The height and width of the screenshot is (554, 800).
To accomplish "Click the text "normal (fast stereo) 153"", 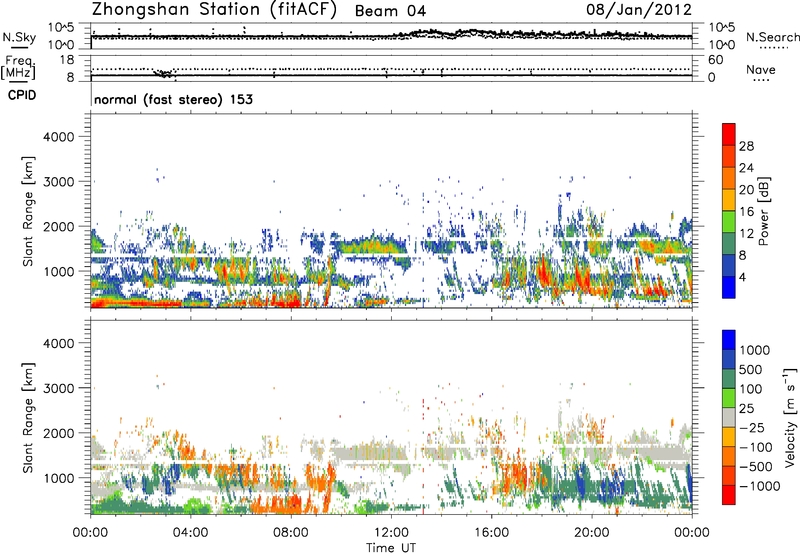I will tap(173, 99).
